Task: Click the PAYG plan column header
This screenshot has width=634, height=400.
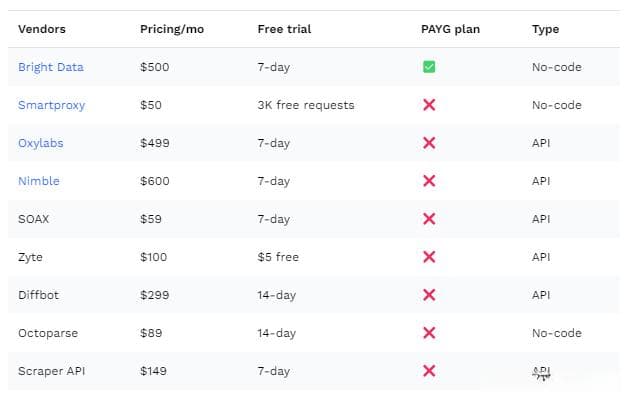Action: pyautogui.click(x=450, y=29)
